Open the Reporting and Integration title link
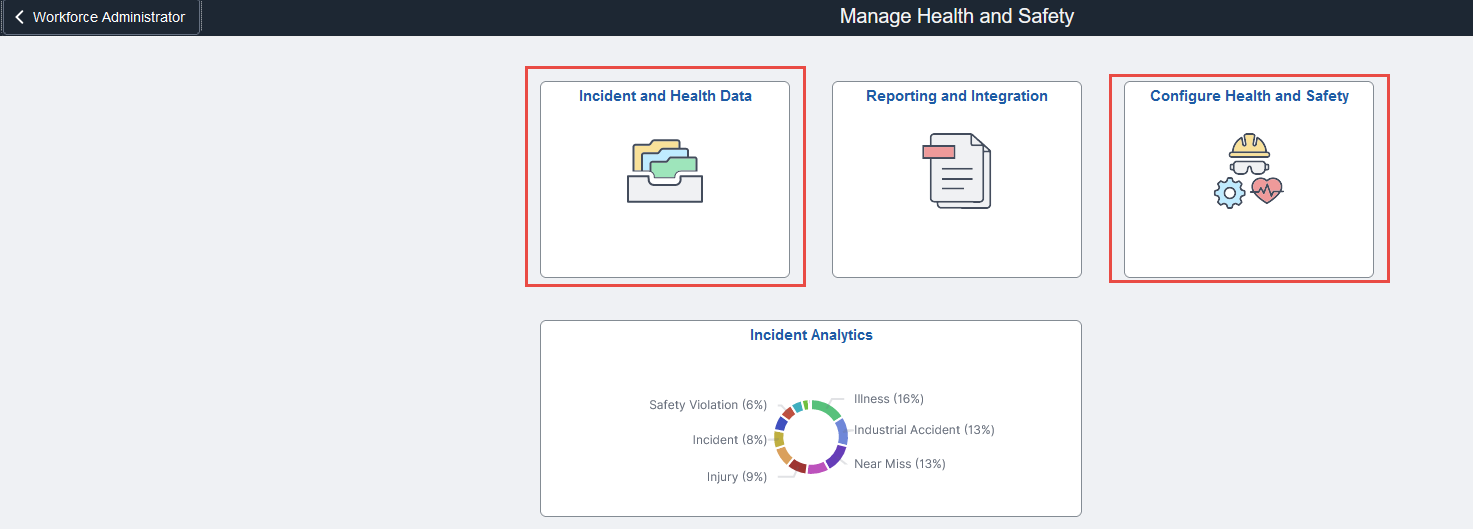1473x529 pixels. click(x=956, y=96)
